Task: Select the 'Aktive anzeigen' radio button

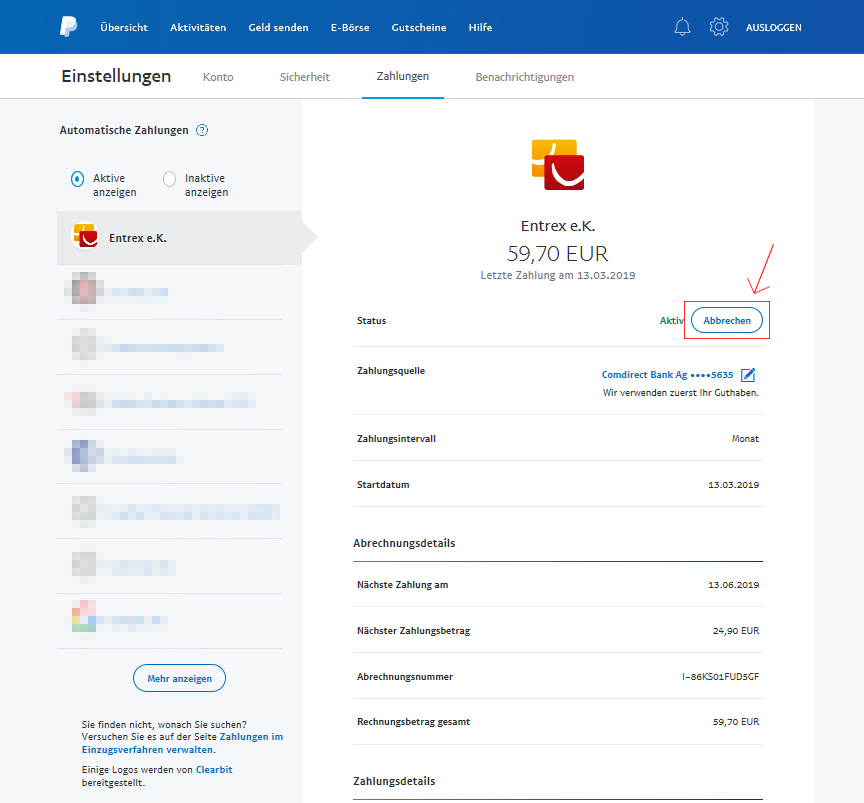Action: pyautogui.click(x=77, y=179)
